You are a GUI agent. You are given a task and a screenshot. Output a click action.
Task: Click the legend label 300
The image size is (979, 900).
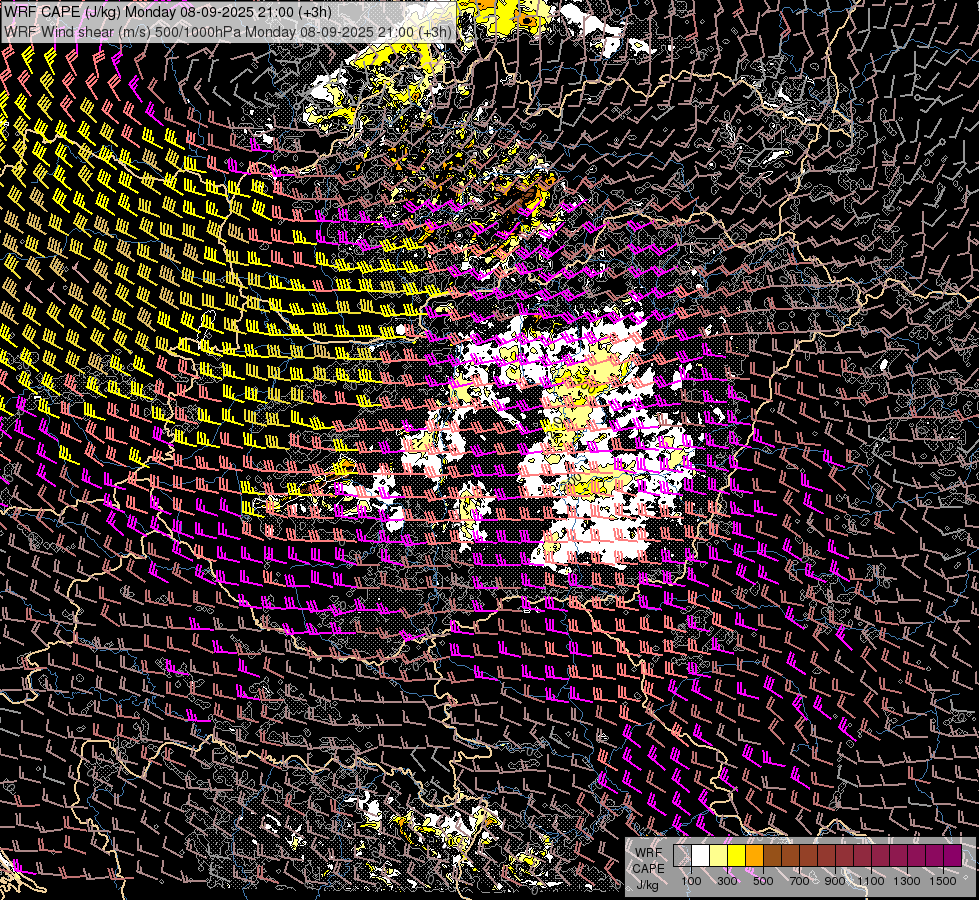(x=727, y=881)
